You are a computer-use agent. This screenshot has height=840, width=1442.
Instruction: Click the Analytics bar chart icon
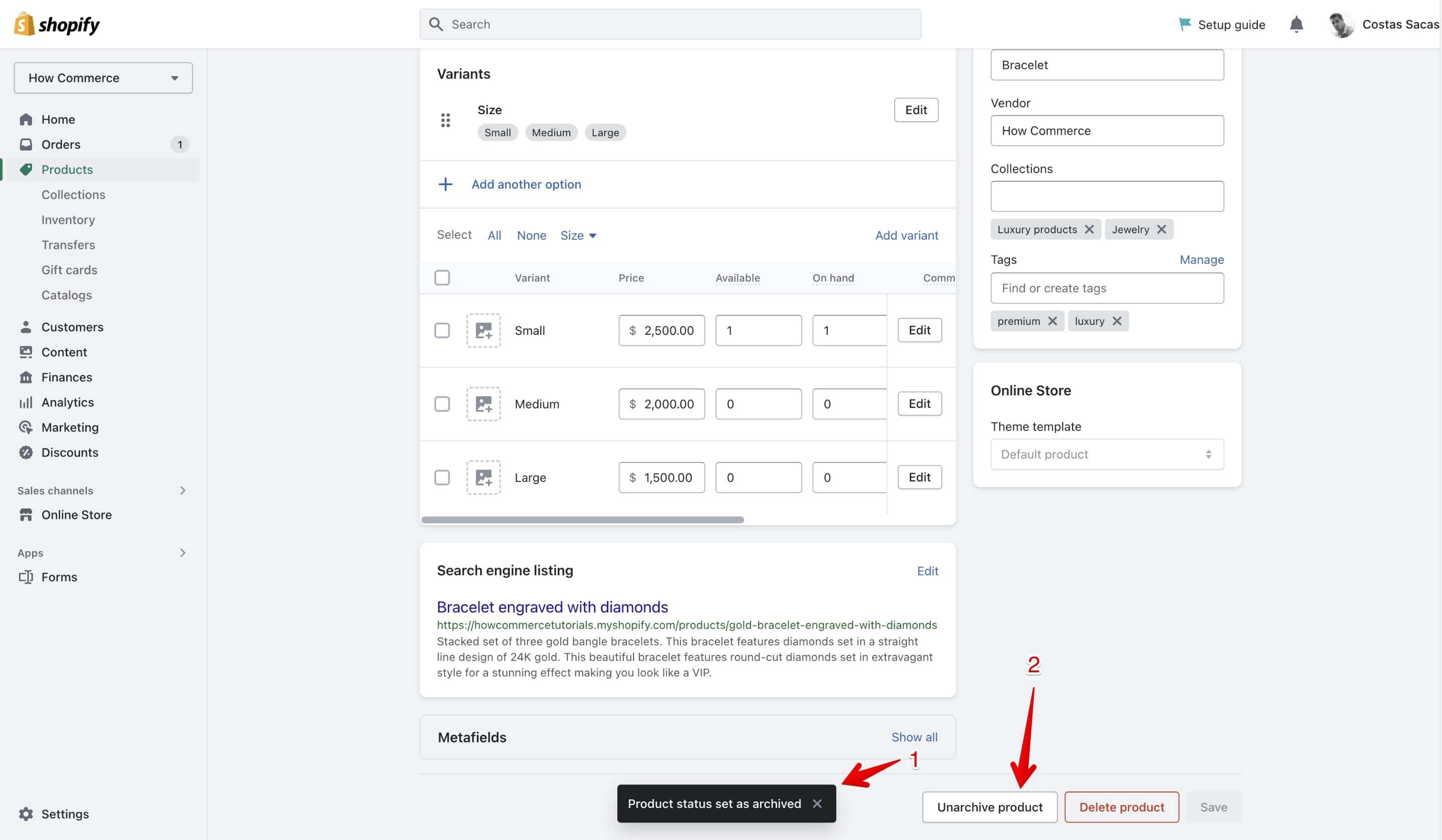(26, 402)
